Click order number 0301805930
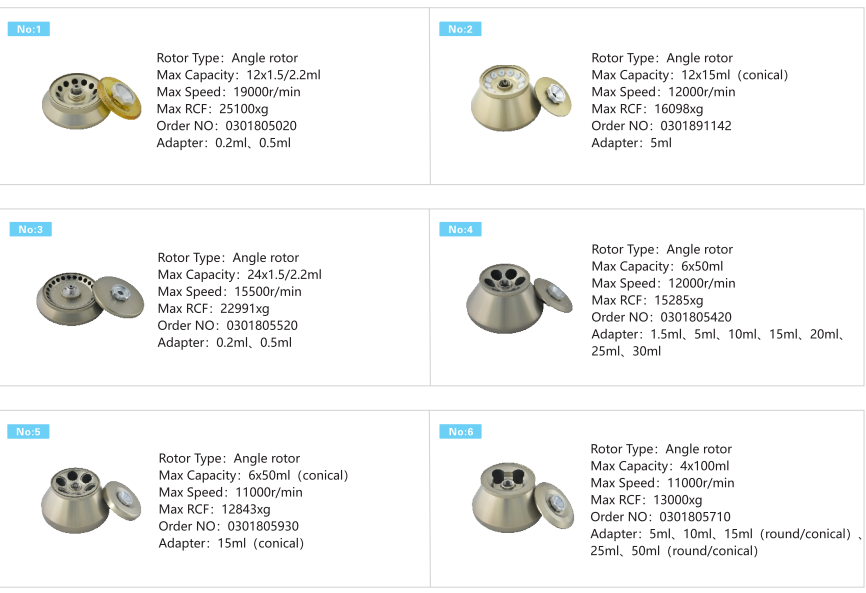 (x=263, y=526)
